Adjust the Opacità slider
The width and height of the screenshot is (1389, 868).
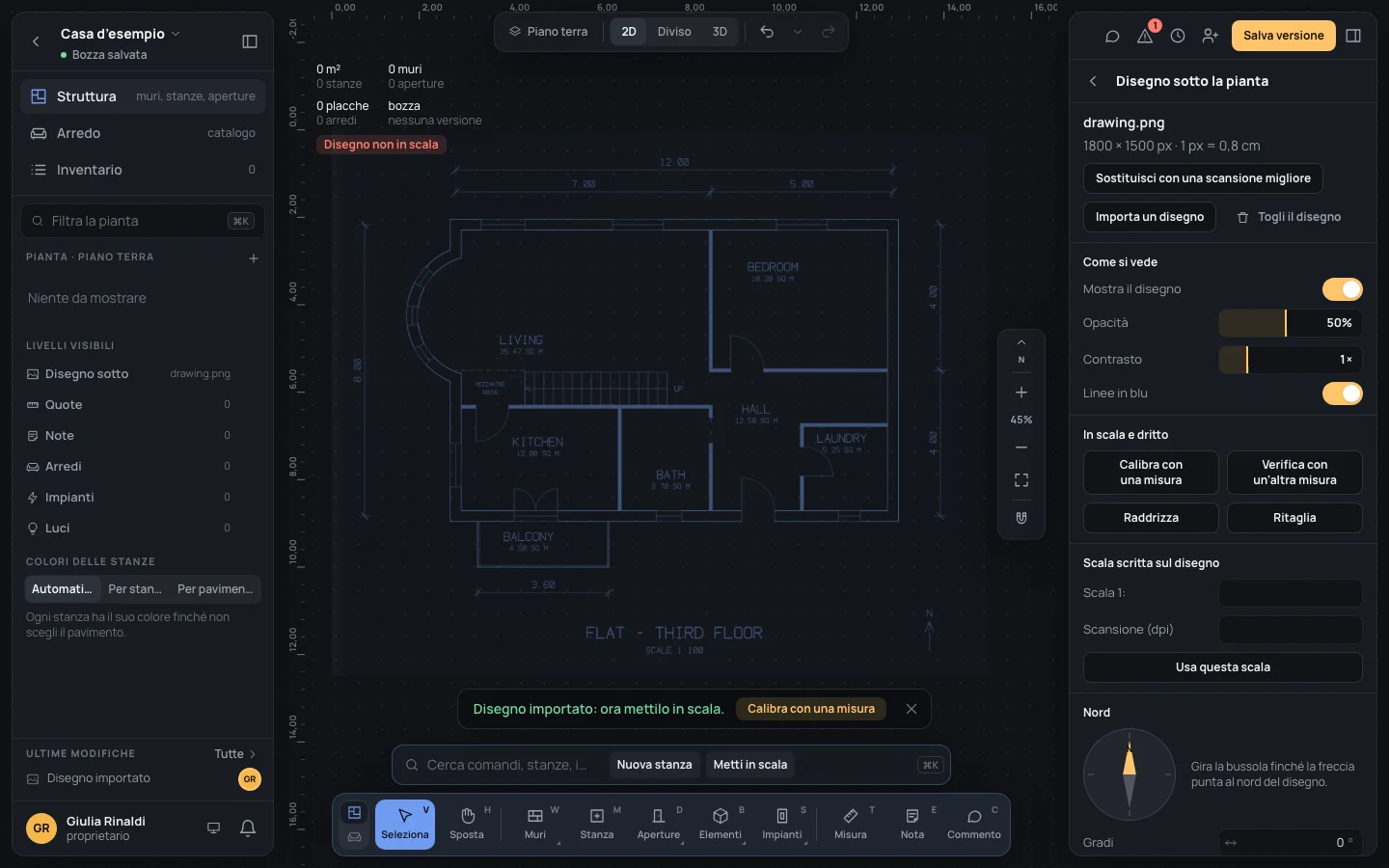(1291, 323)
